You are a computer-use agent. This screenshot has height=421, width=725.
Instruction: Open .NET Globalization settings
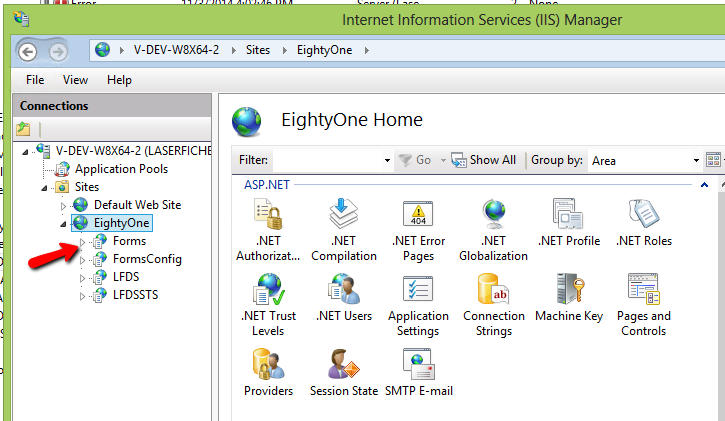click(493, 230)
